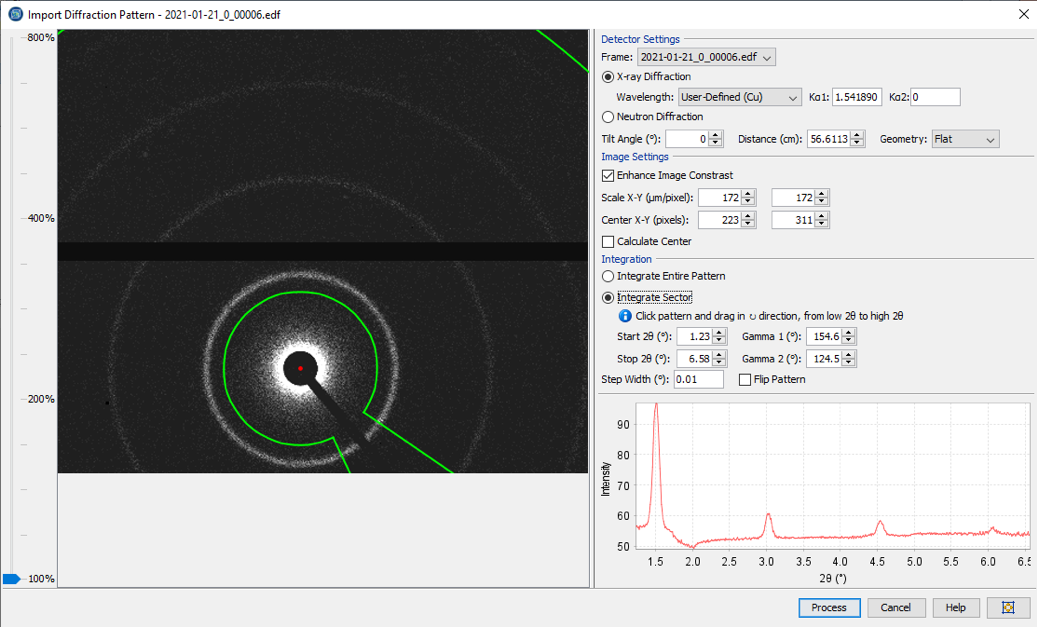1037x627 pixels.
Task: Click the zoom slider track near 800%
Action: [11, 38]
